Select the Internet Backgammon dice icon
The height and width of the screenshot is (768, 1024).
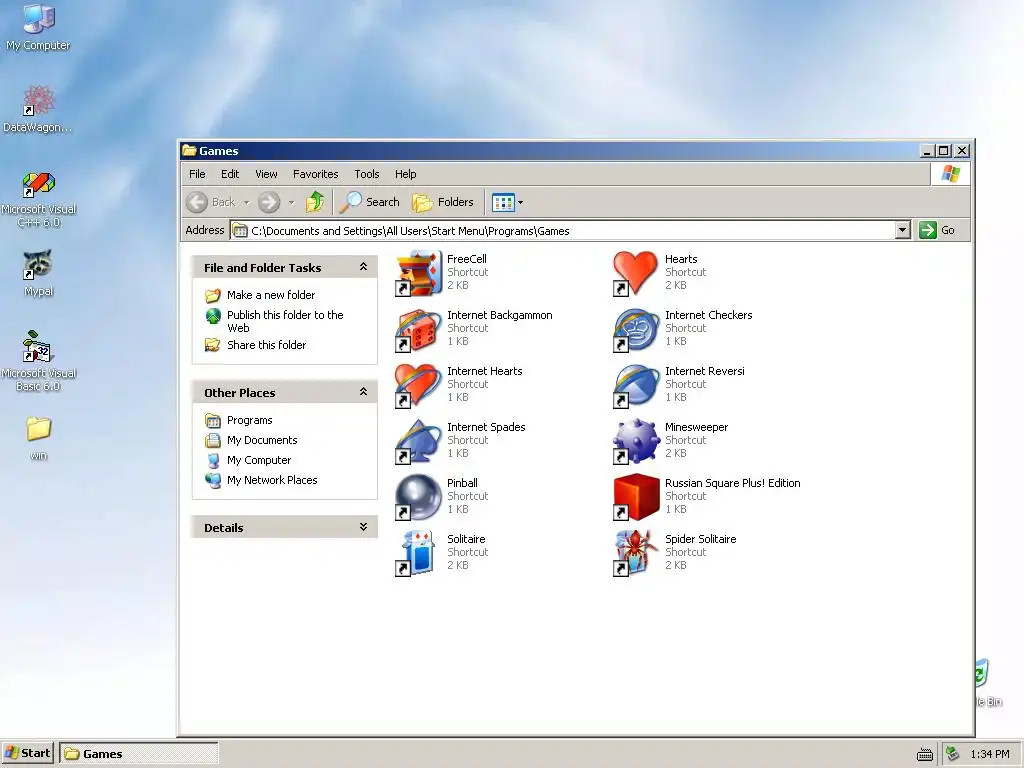point(419,329)
